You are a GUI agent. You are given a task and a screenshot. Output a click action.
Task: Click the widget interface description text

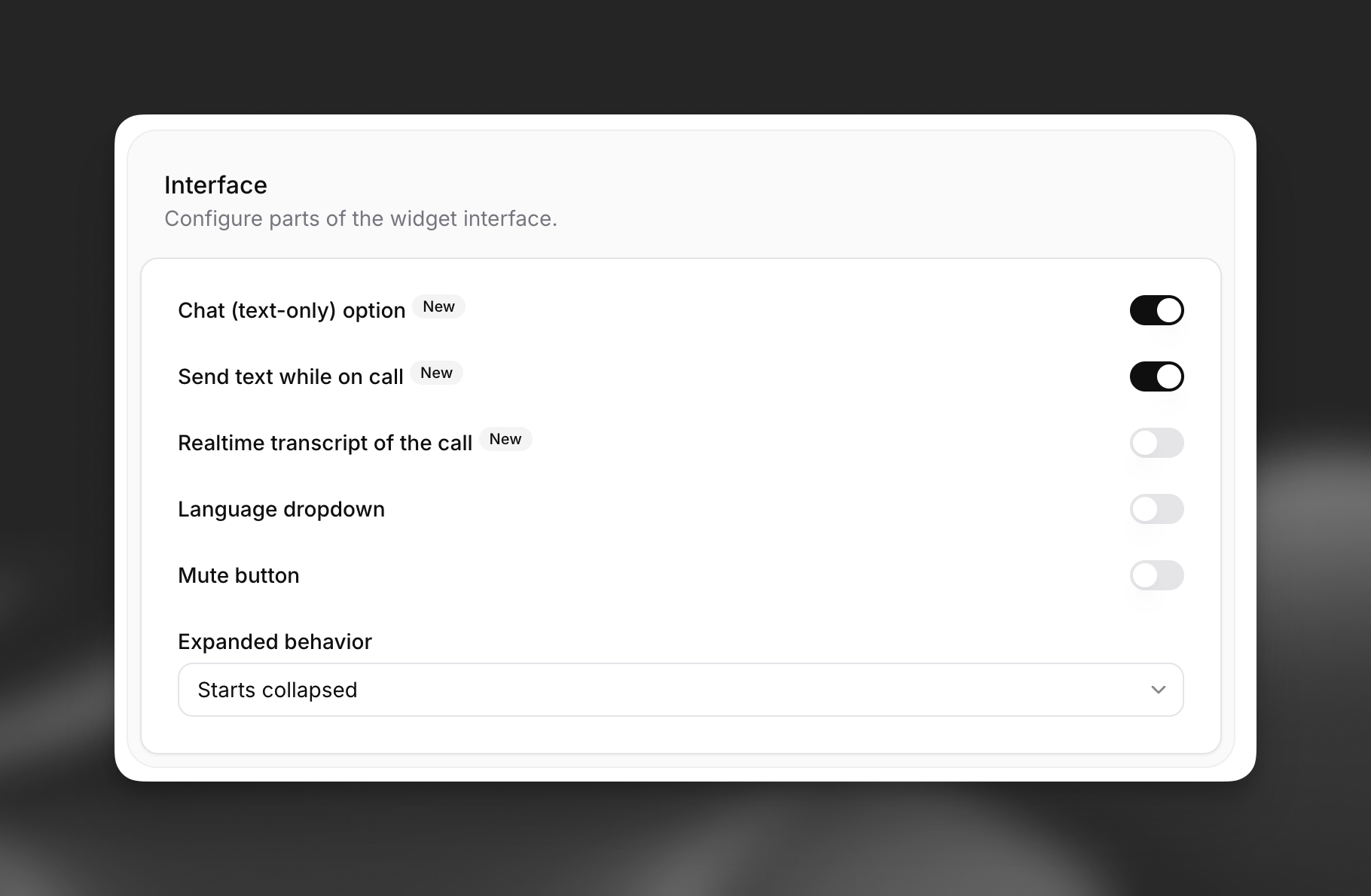point(361,218)
